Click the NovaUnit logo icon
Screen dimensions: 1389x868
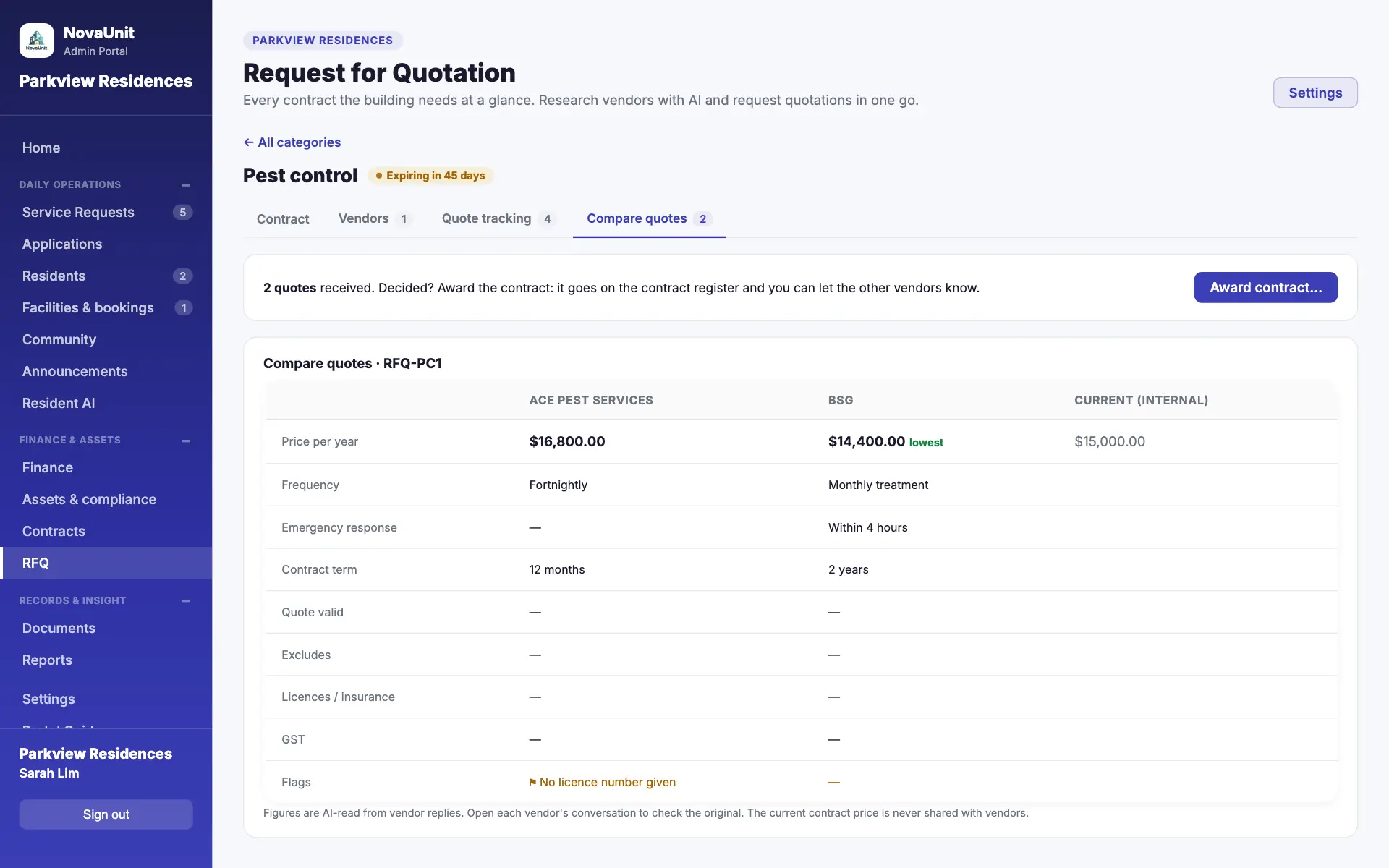[x=36, y=41]
